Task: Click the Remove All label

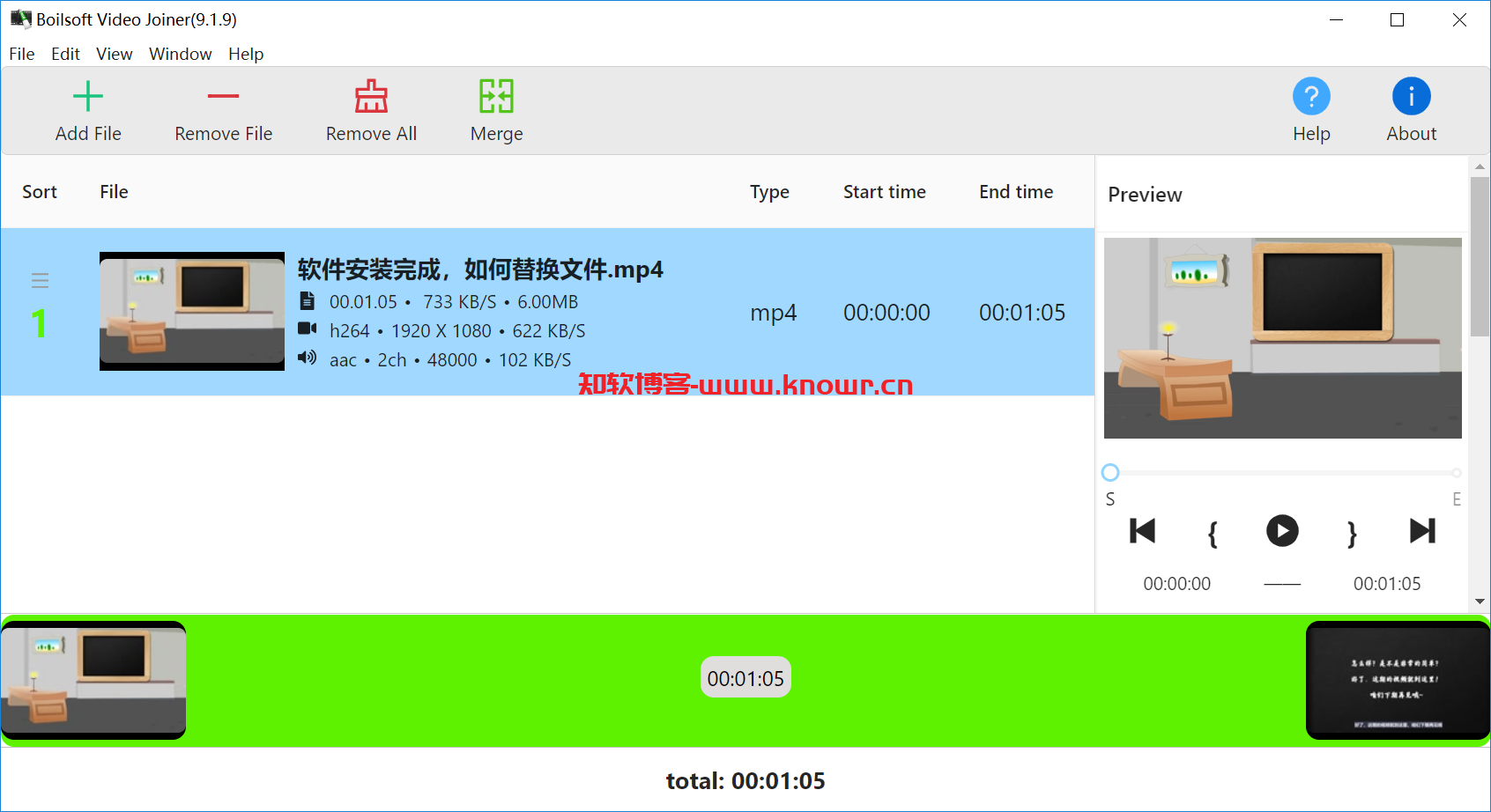Action: click(x=371, y=134)
